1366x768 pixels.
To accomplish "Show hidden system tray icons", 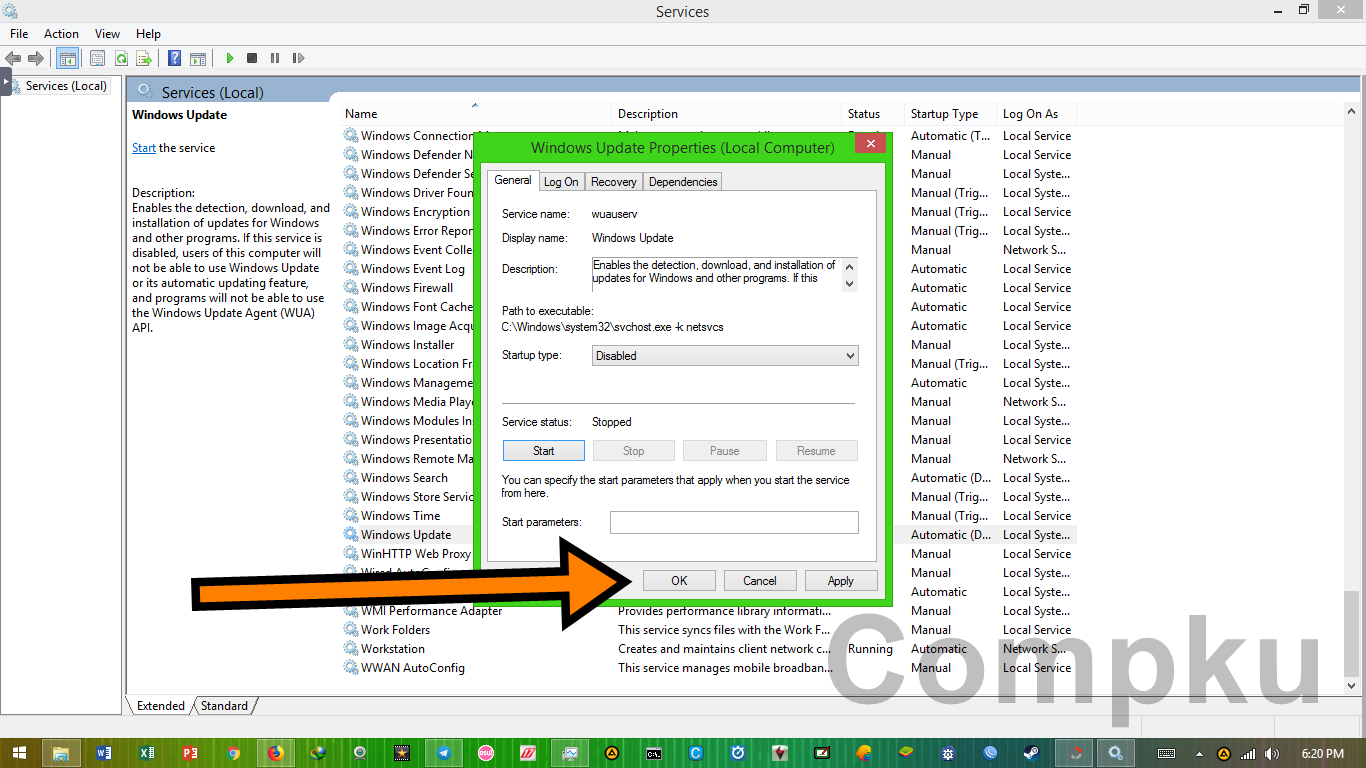I will pos(1200,753).
